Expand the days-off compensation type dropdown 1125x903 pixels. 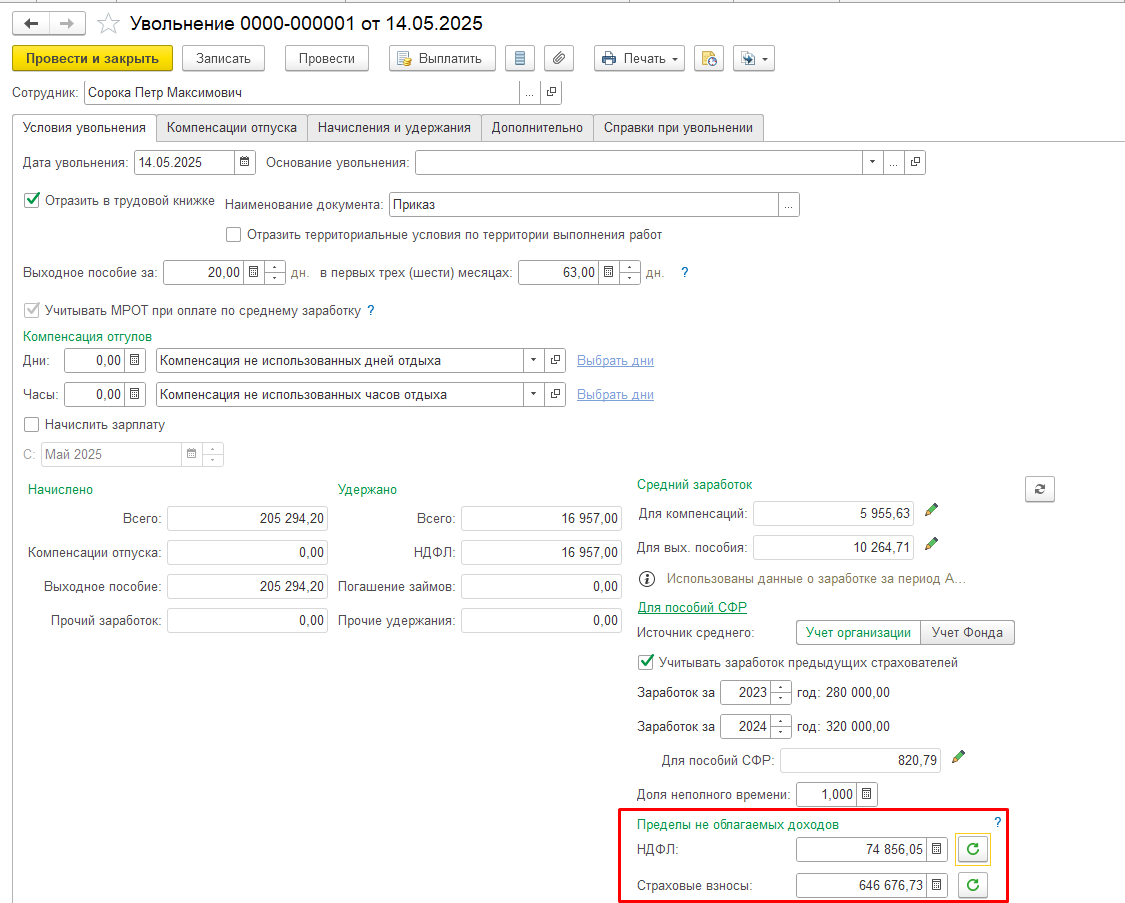pos(533,360)
